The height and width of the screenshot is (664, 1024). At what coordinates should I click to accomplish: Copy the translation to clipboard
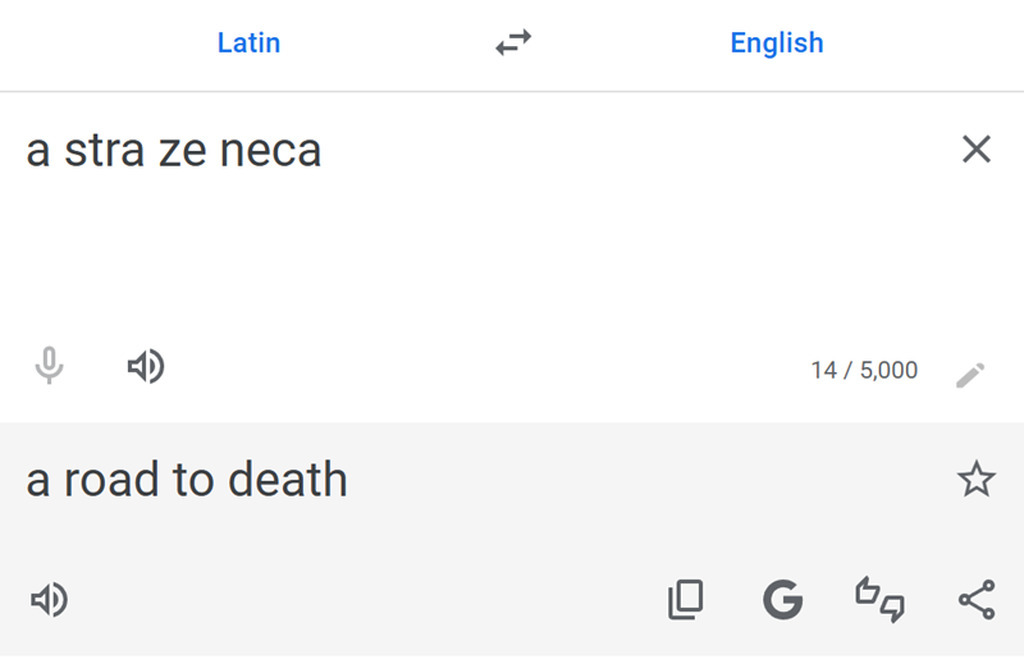(x=685, y=600)
